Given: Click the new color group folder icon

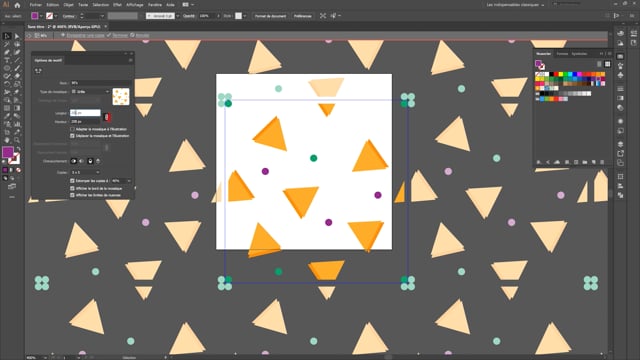Looking at the screenshot, I should [584, 162].
